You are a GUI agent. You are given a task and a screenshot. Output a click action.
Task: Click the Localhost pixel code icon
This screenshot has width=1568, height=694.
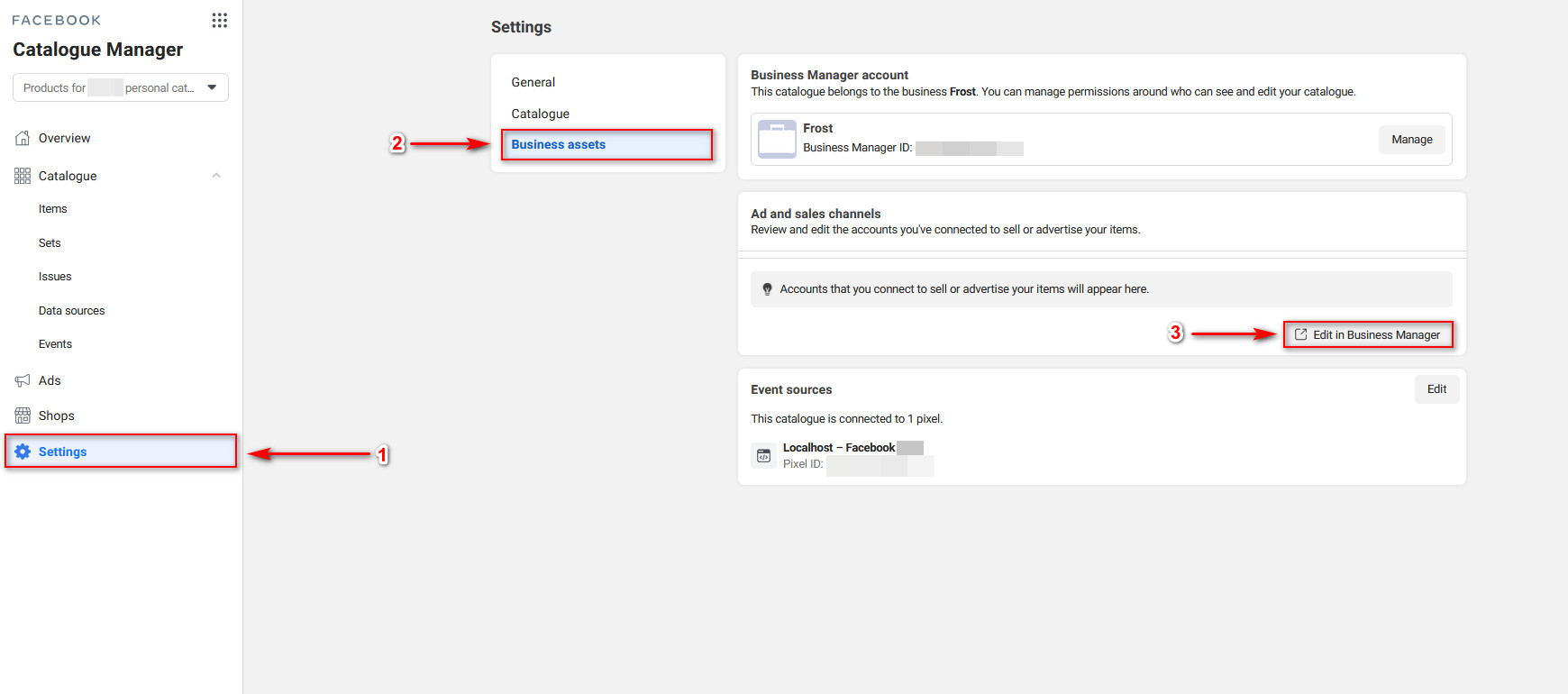[x=763, y=455]
